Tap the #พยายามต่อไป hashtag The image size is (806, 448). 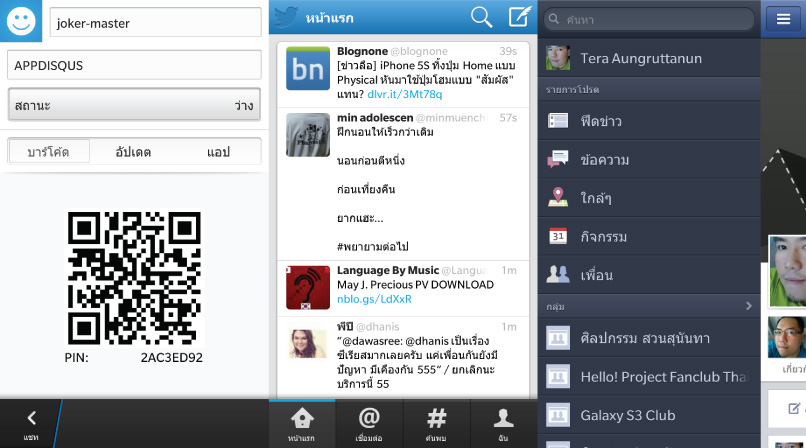coord(373,247)
